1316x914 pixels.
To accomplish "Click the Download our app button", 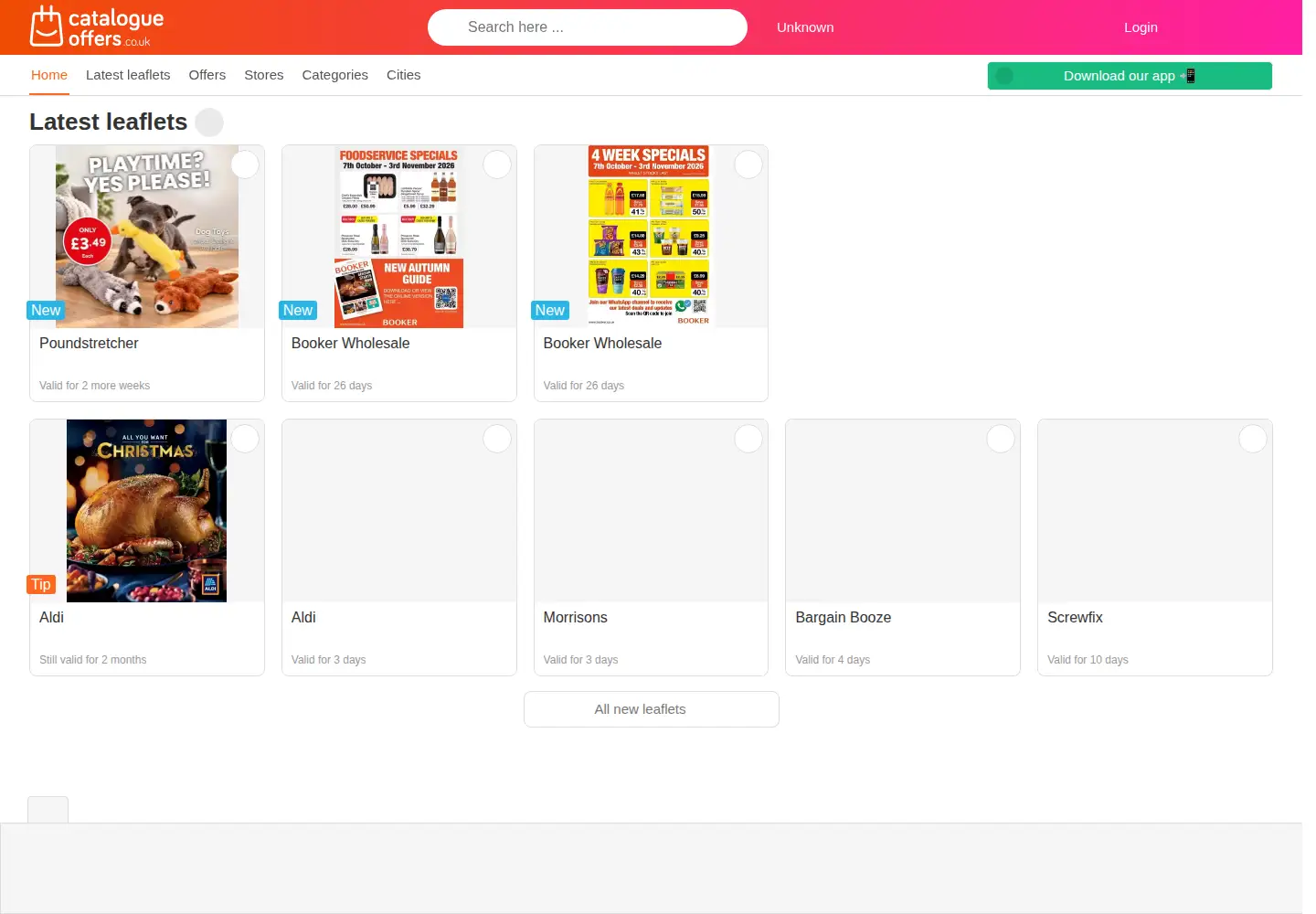I will (x=1130, y=76).
